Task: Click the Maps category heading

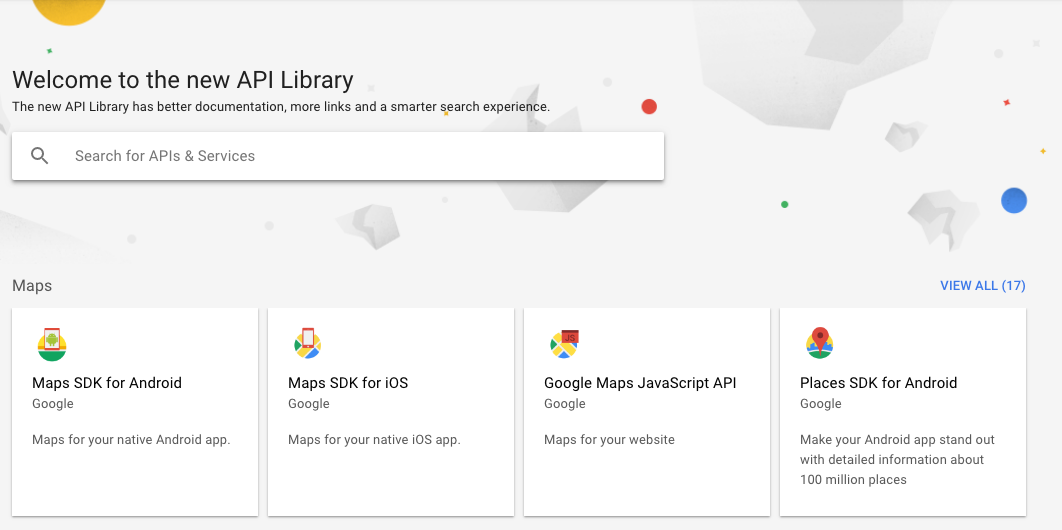Action: tap(32, 286)
